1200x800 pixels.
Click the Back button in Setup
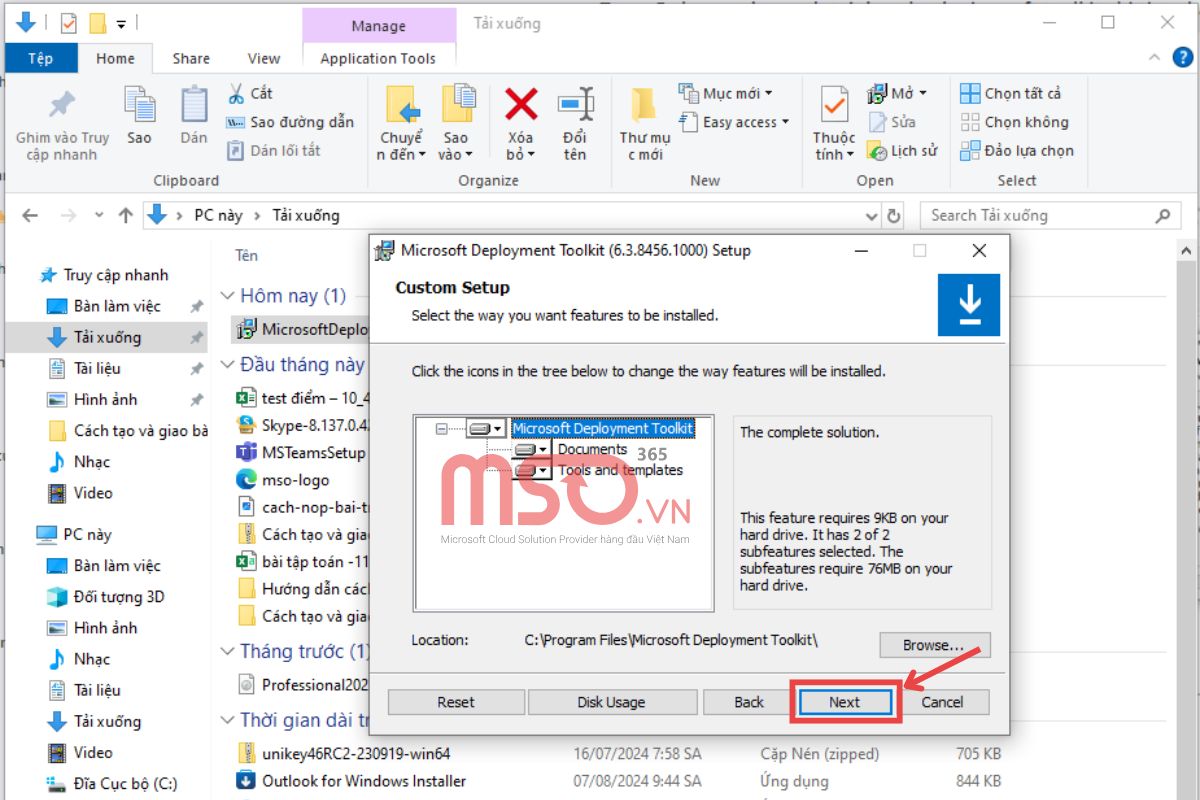click(749, 702)
